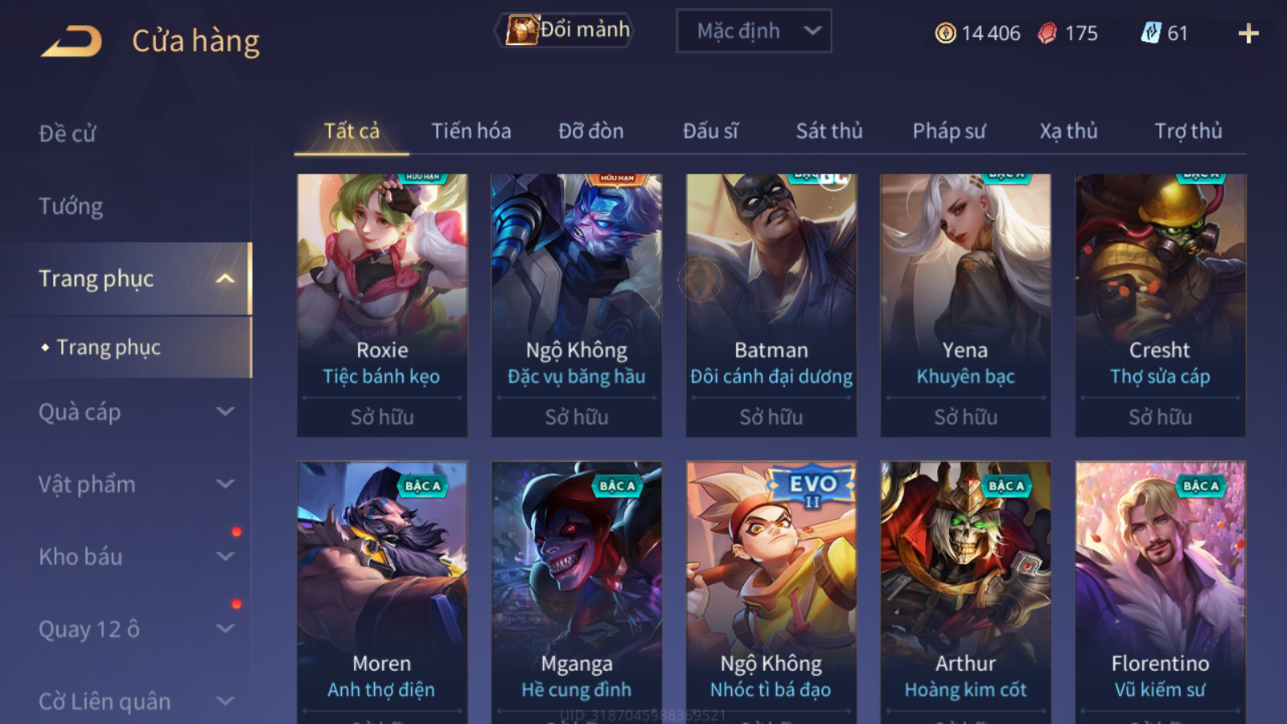Tap the EVO II badge on Ngộ Không

(x=812, y=488)
